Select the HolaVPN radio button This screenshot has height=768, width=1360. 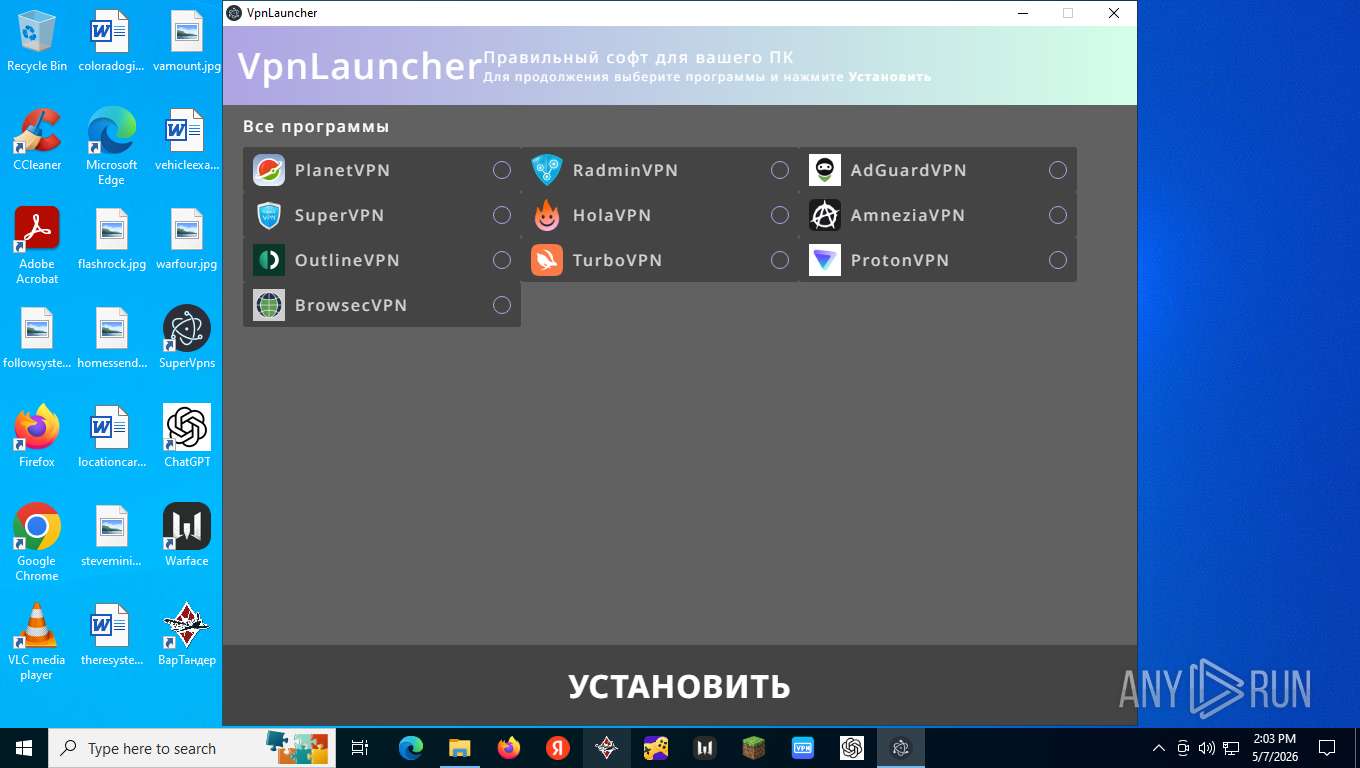780,215
